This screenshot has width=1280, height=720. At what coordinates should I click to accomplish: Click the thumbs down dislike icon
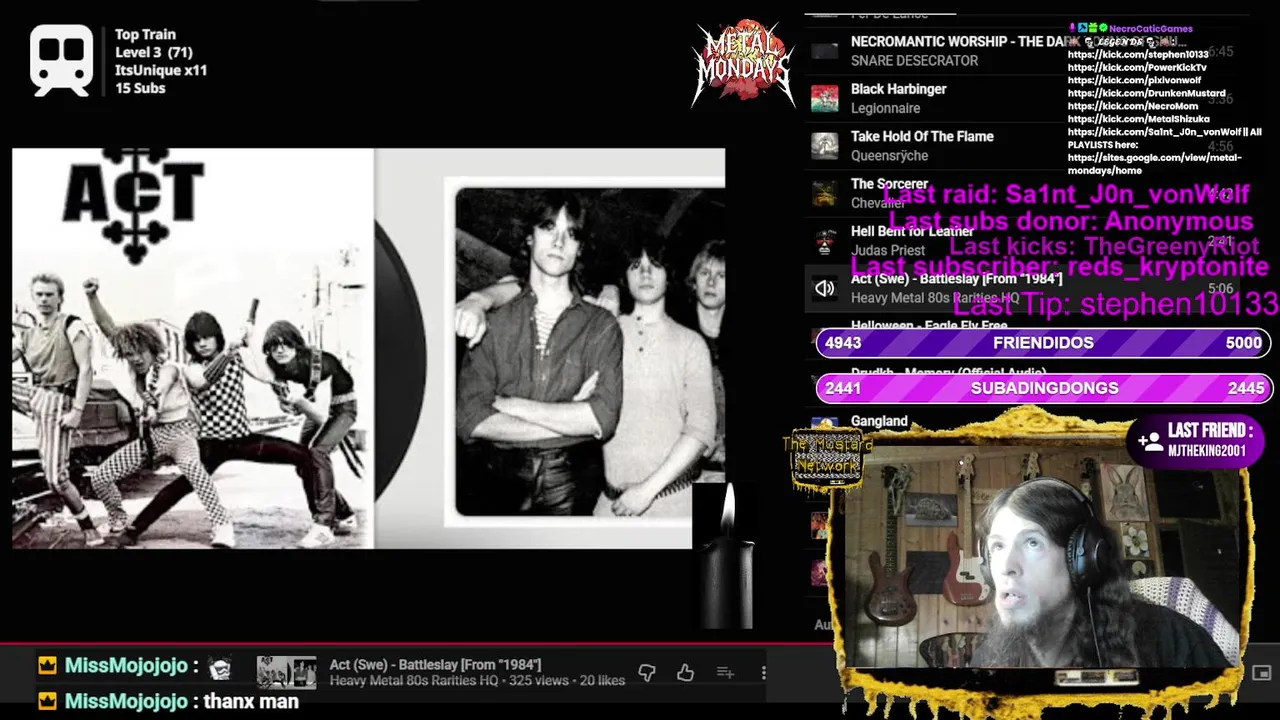(x=647, y=673)
